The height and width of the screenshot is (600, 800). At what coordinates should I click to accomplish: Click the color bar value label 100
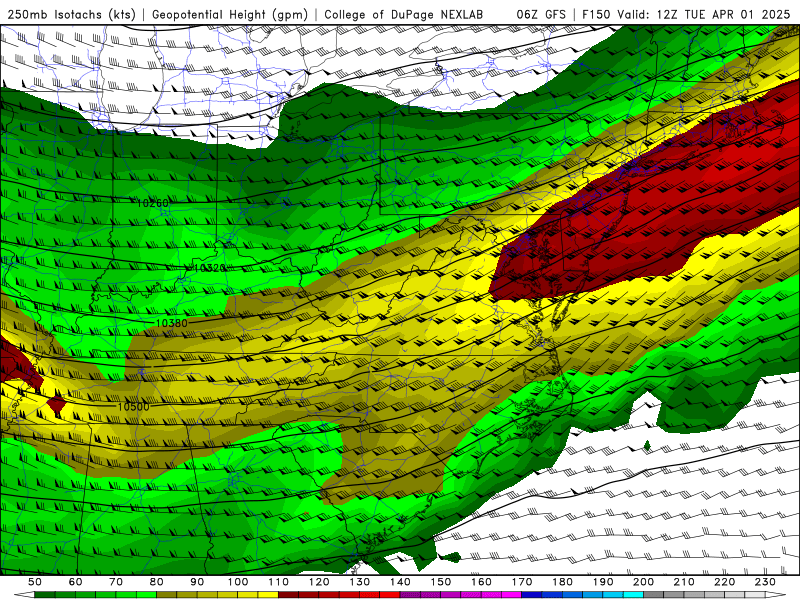238,582
